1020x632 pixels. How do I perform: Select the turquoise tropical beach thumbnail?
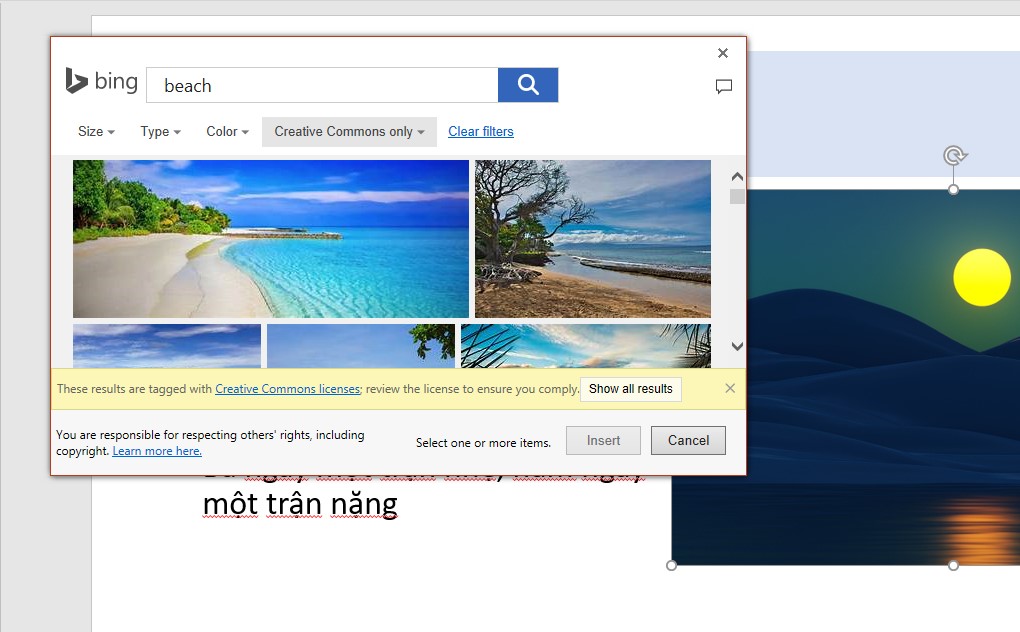(270, 239)
